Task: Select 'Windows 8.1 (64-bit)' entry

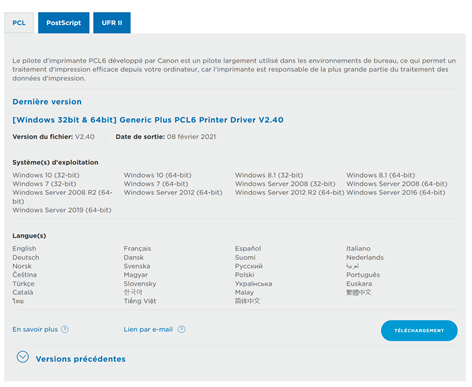Action: pos(381,175)
